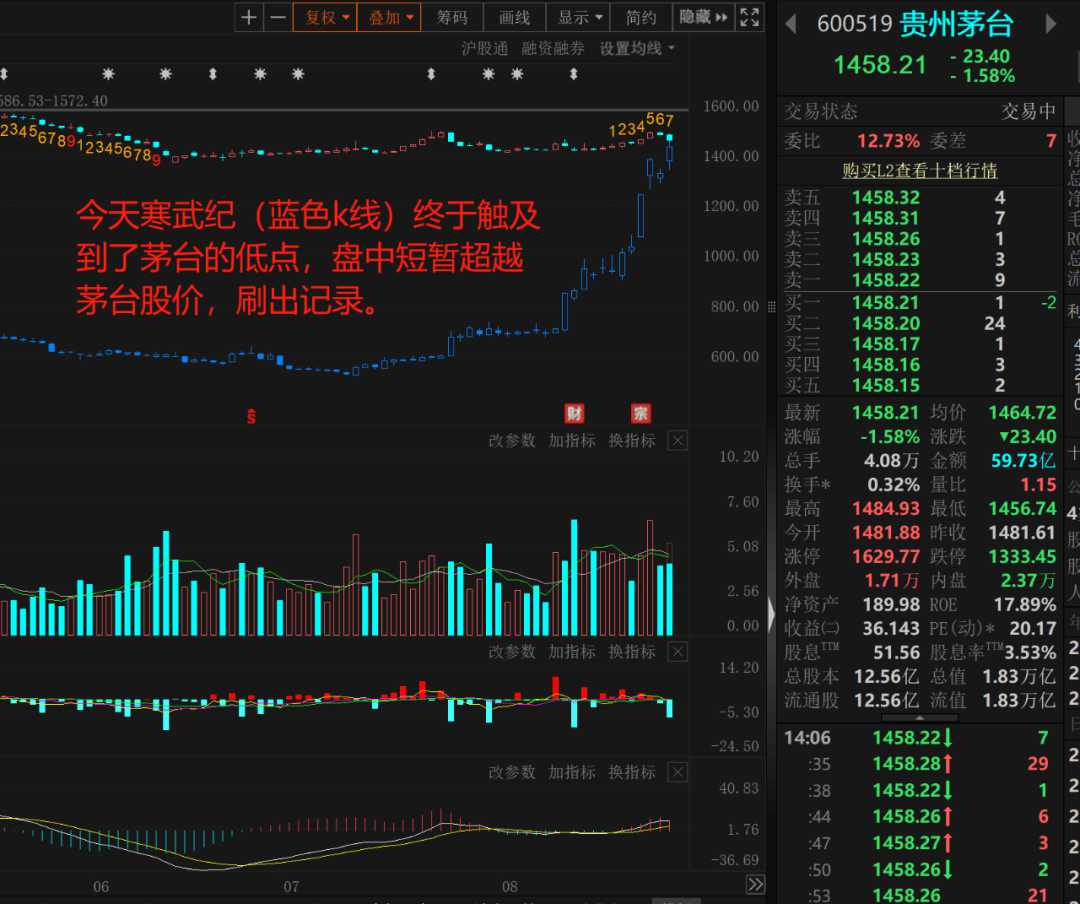The height and width of the screenshot is (904, 1080).
Task: Go to next stock arrow
Action: [1050, 24]
